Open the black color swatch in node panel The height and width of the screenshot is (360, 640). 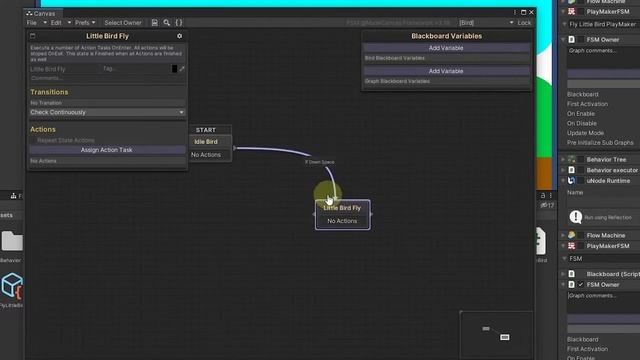[x=174, y=69]
